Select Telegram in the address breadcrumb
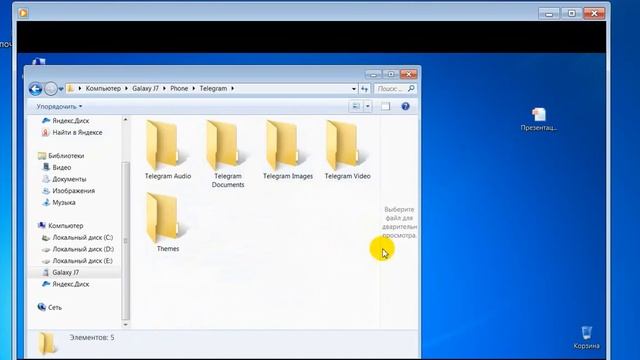 tap(213, 88)
